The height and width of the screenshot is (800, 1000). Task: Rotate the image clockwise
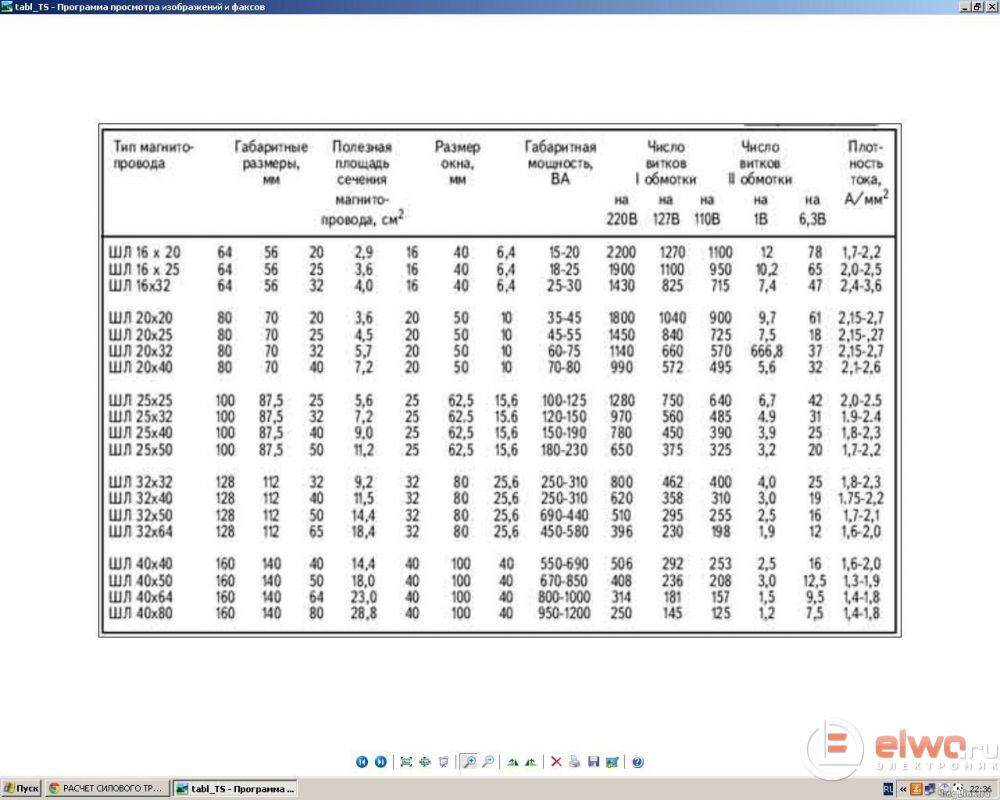click(513, 762)
